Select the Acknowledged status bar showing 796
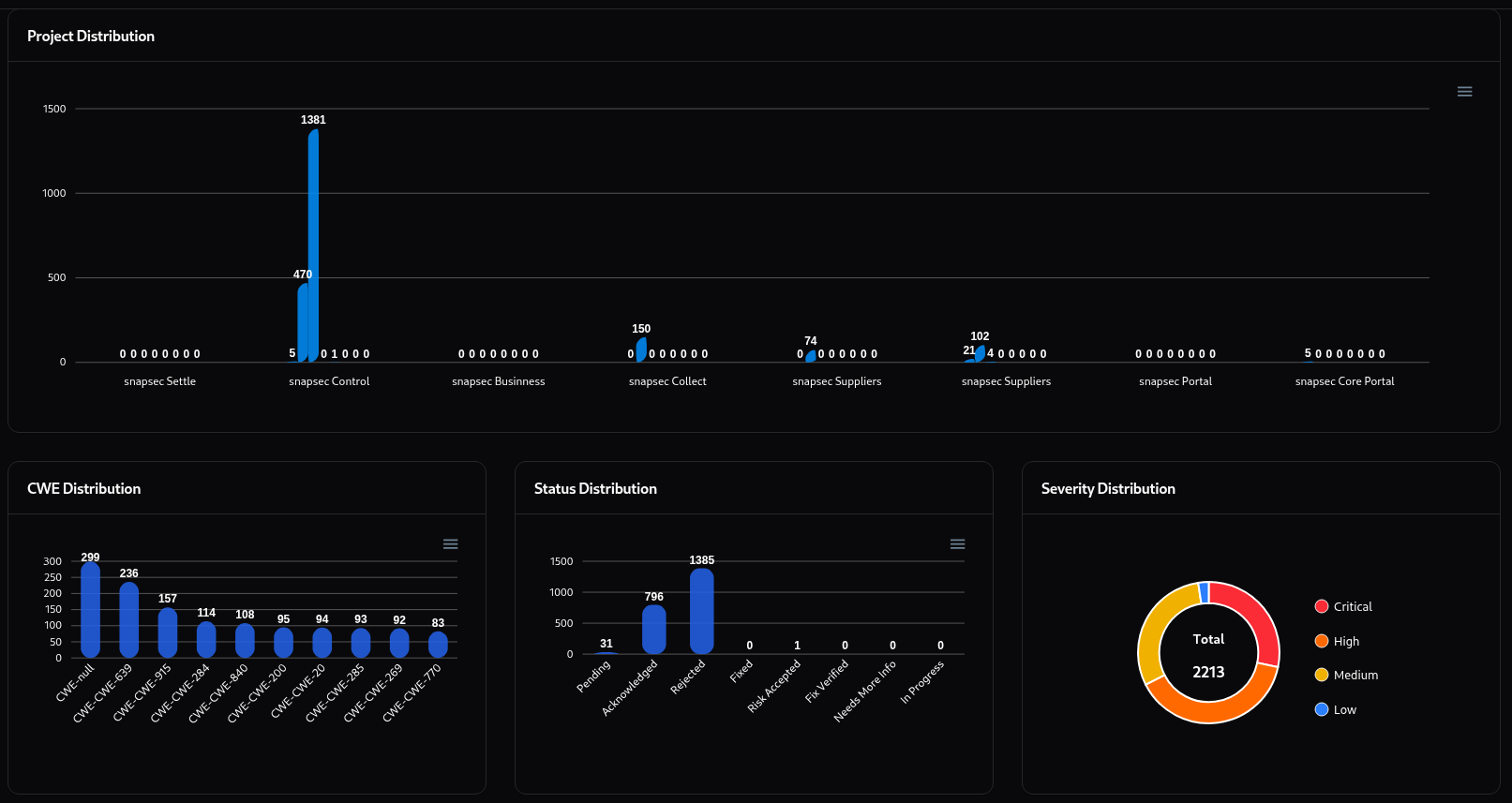This screenshot has height=803, width=1512. coord(654,630)
